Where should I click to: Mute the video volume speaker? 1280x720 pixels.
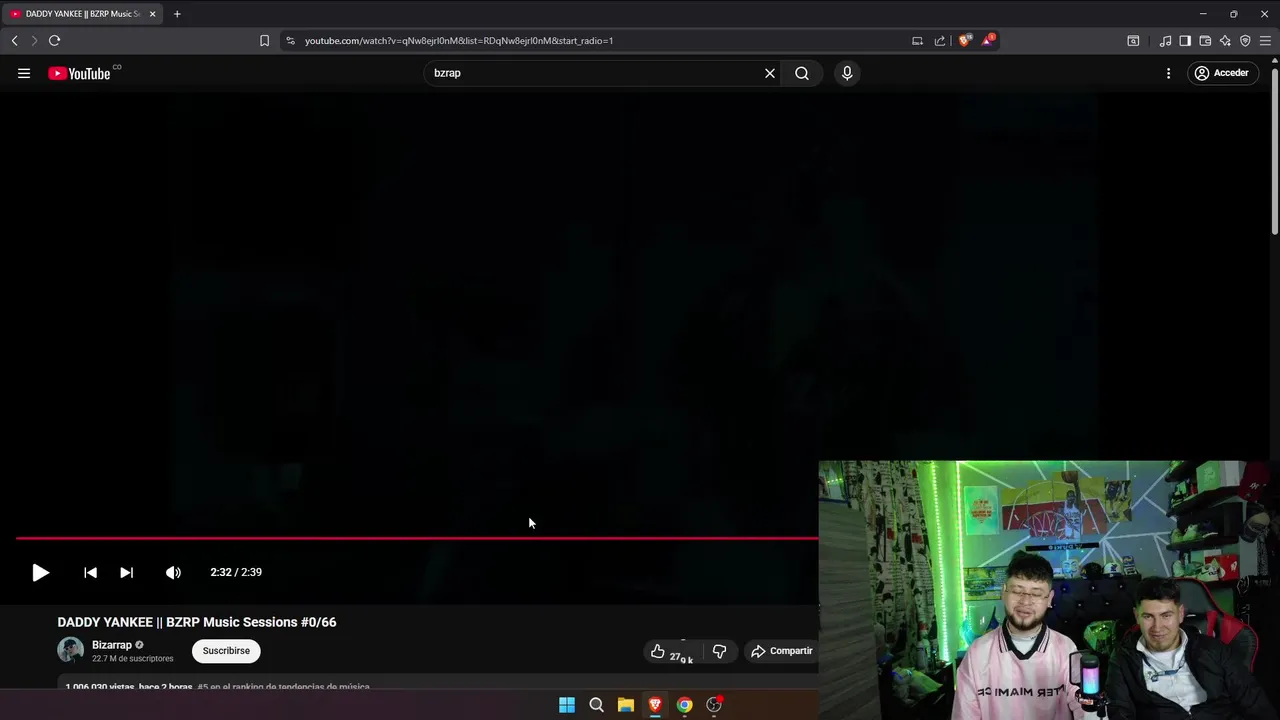[173, 572]
